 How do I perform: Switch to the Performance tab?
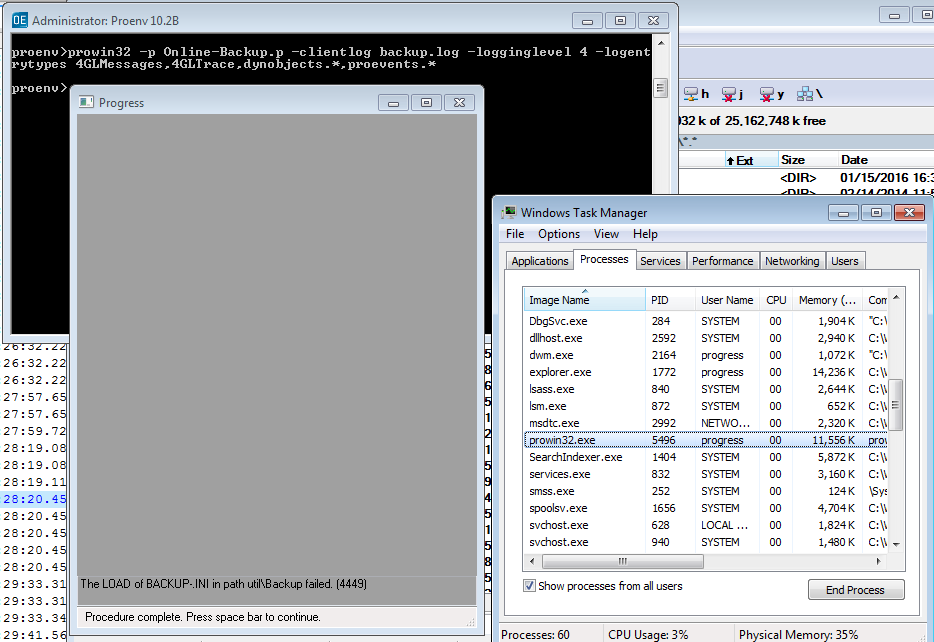point(723,261)
